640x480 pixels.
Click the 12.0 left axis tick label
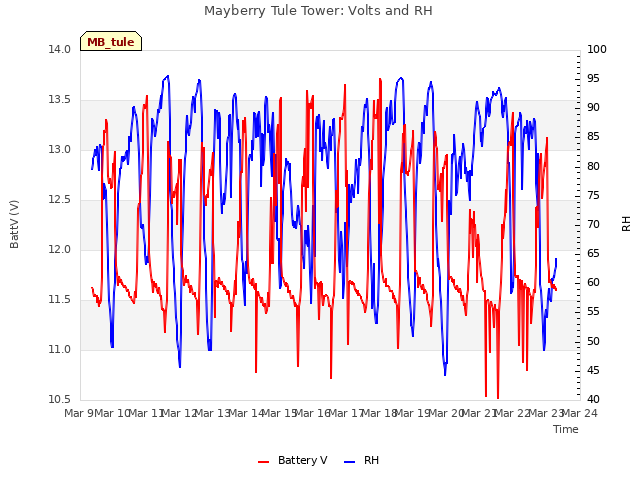60,249
